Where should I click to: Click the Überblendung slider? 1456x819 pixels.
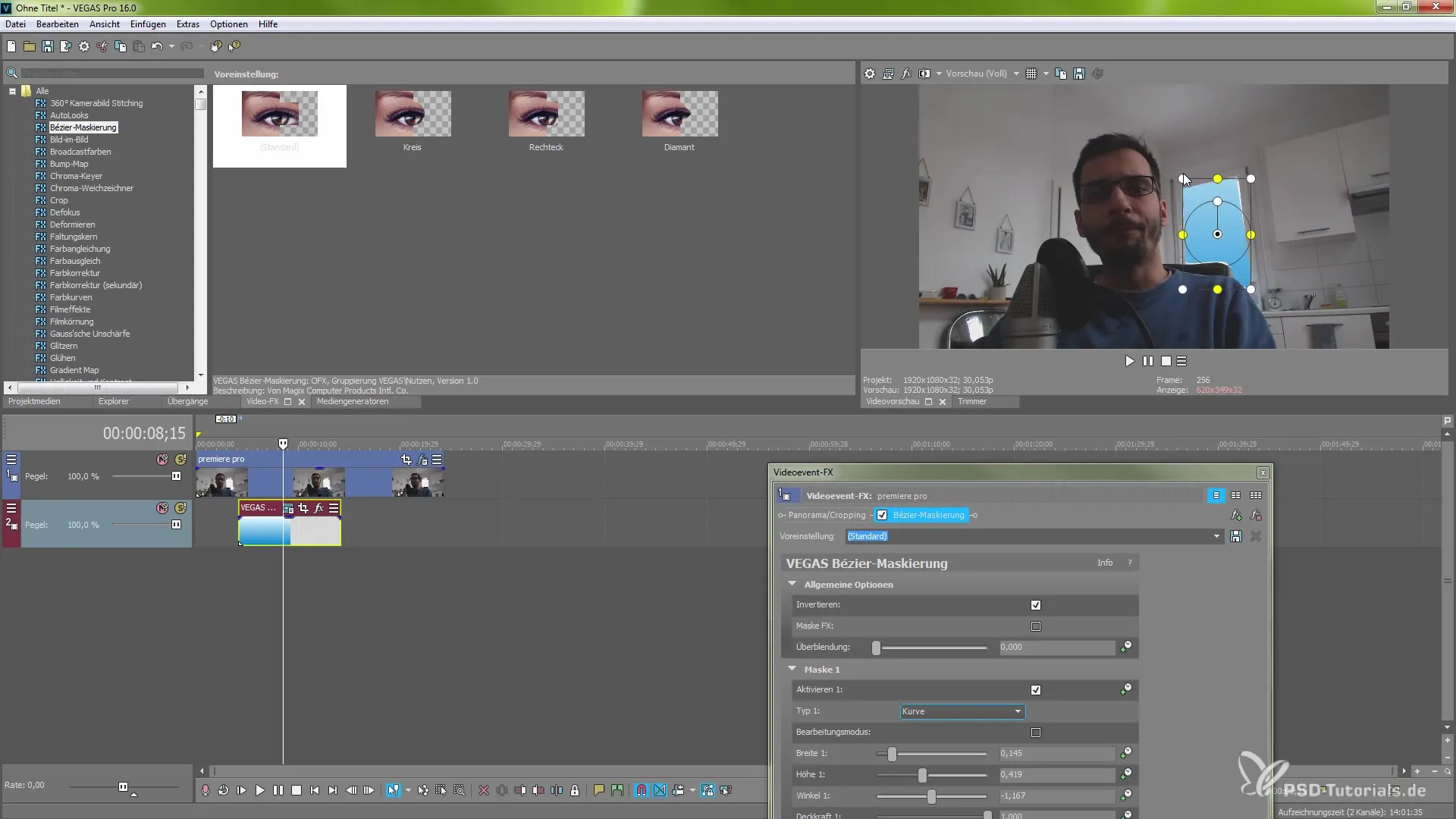coord(932,648)
